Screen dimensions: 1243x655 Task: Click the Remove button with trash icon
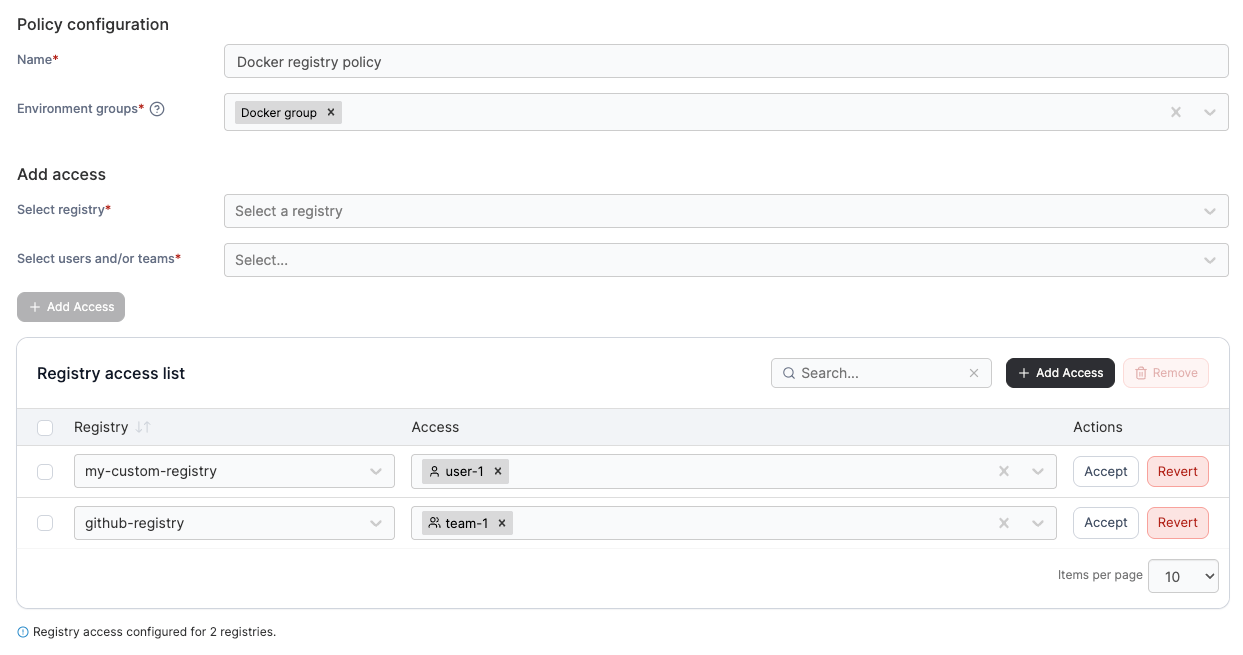click(1166, 373)
